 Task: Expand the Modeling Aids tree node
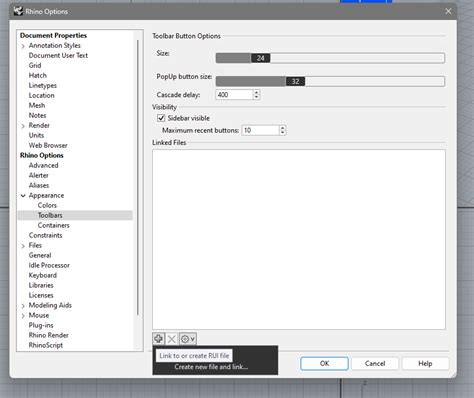(23, 306)
